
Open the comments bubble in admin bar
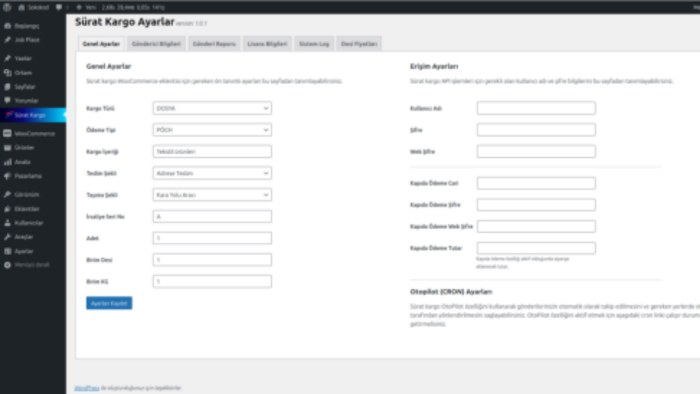(x=59, y=7)
